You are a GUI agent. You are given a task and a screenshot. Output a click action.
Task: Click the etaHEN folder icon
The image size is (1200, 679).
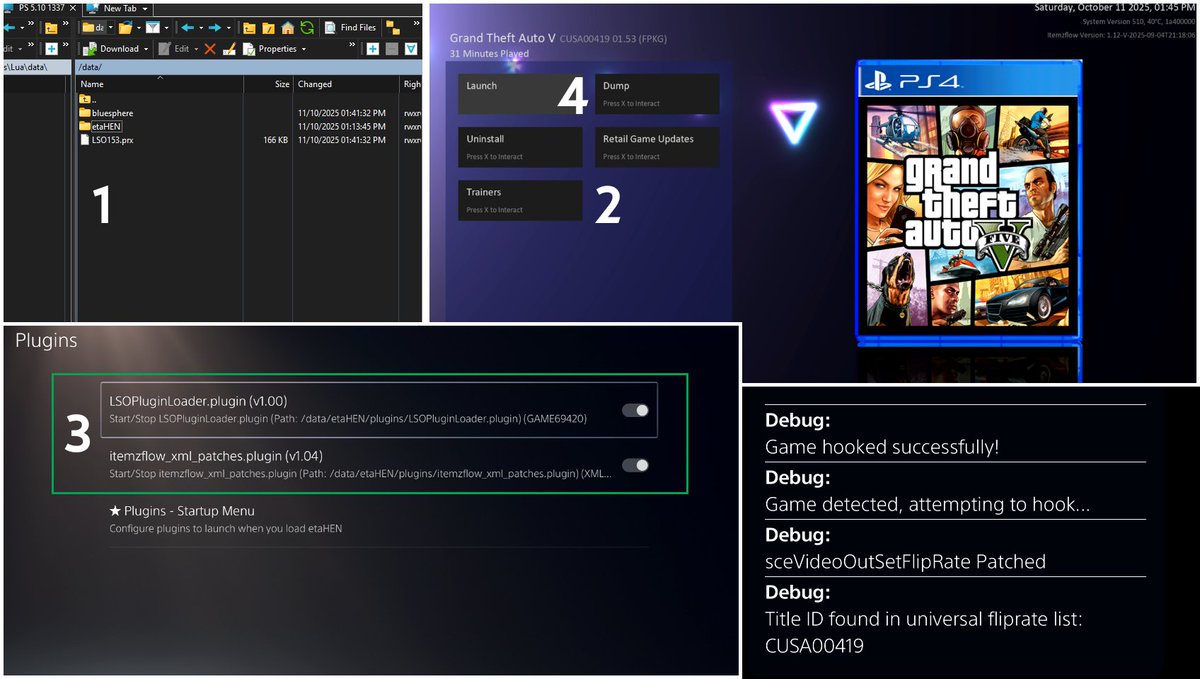84,127
